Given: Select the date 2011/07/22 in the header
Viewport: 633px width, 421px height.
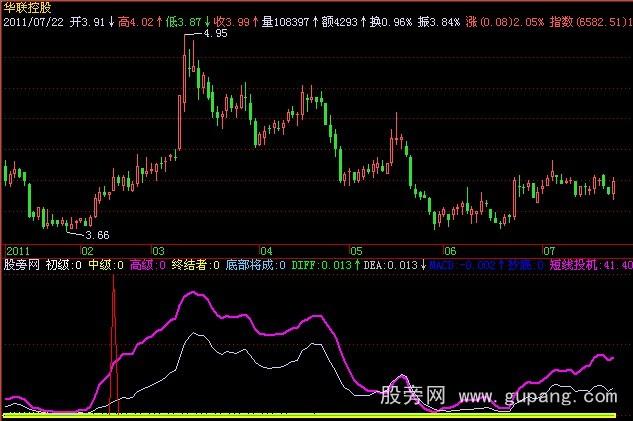Looking at the screenshot, I should pyautogui.click(x=34, y=22).
